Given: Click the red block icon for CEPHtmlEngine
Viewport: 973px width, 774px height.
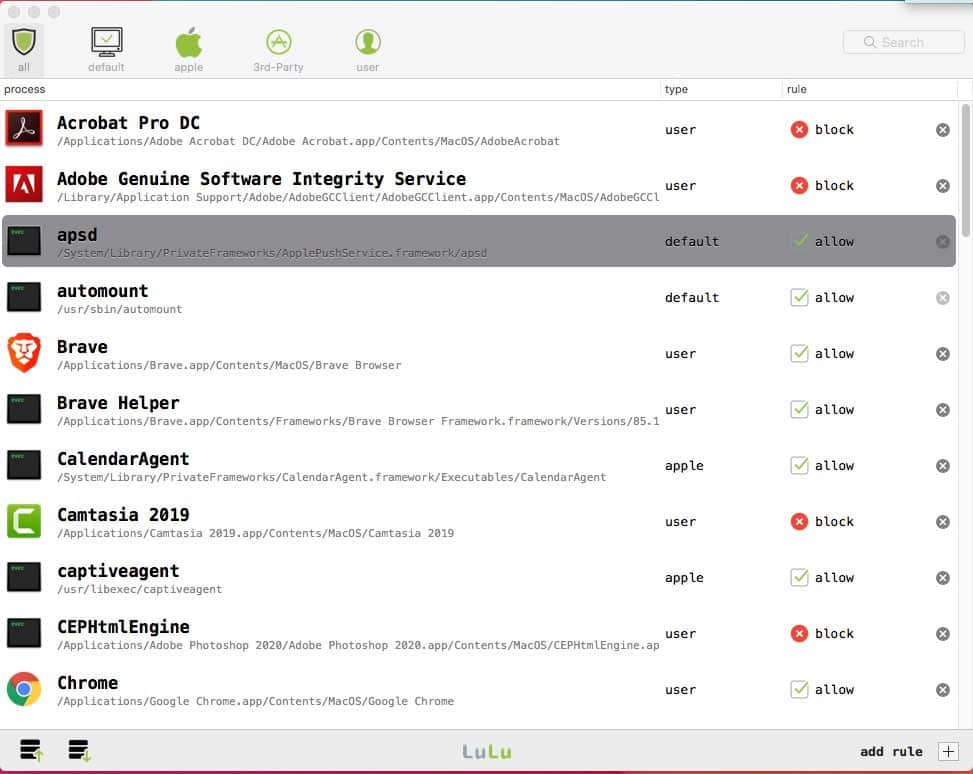Looking at the screenshot, I should (x=799, y=634).
